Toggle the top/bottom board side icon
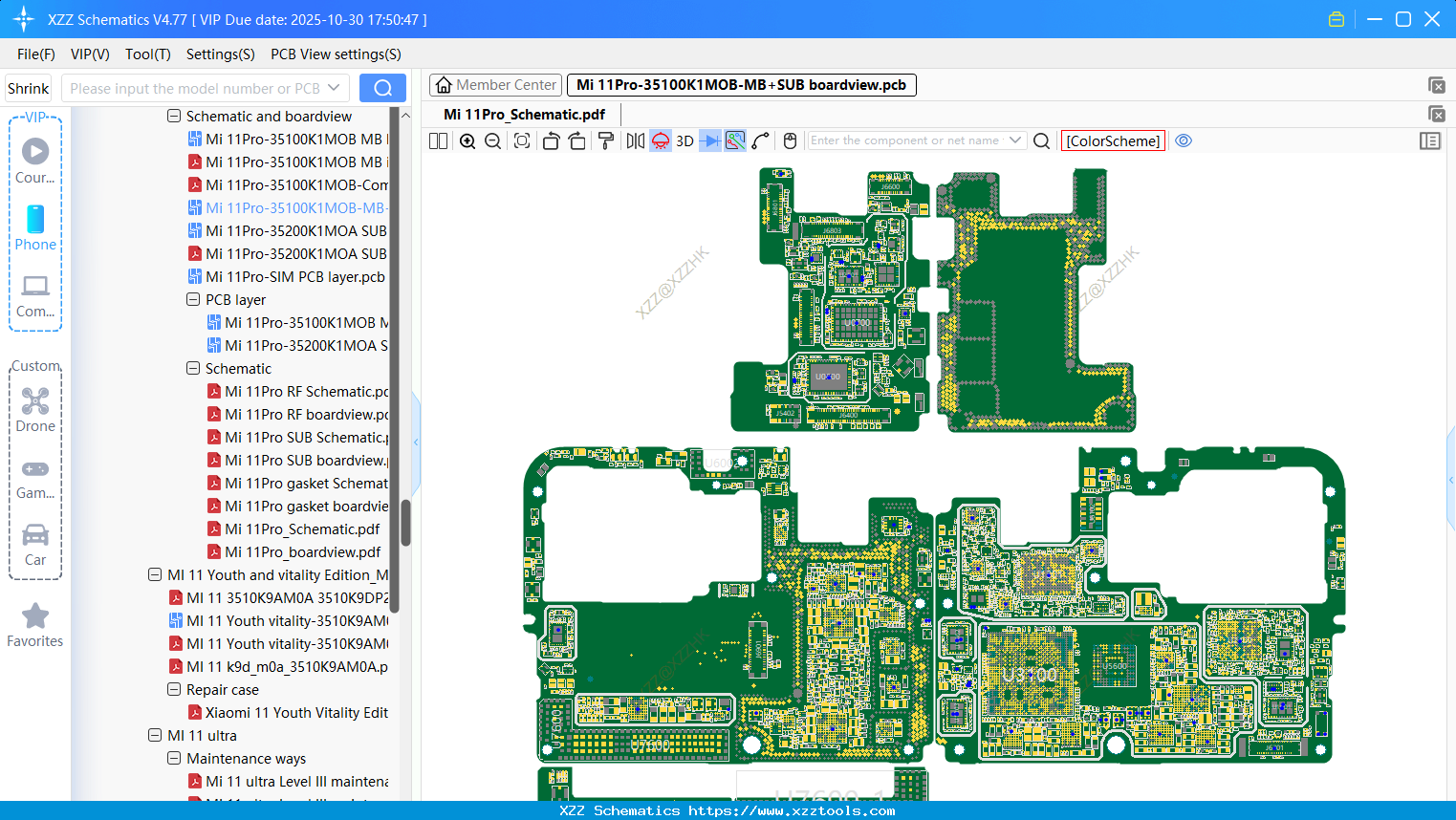This screenshot has height=820, width=1456. [660, 140]
